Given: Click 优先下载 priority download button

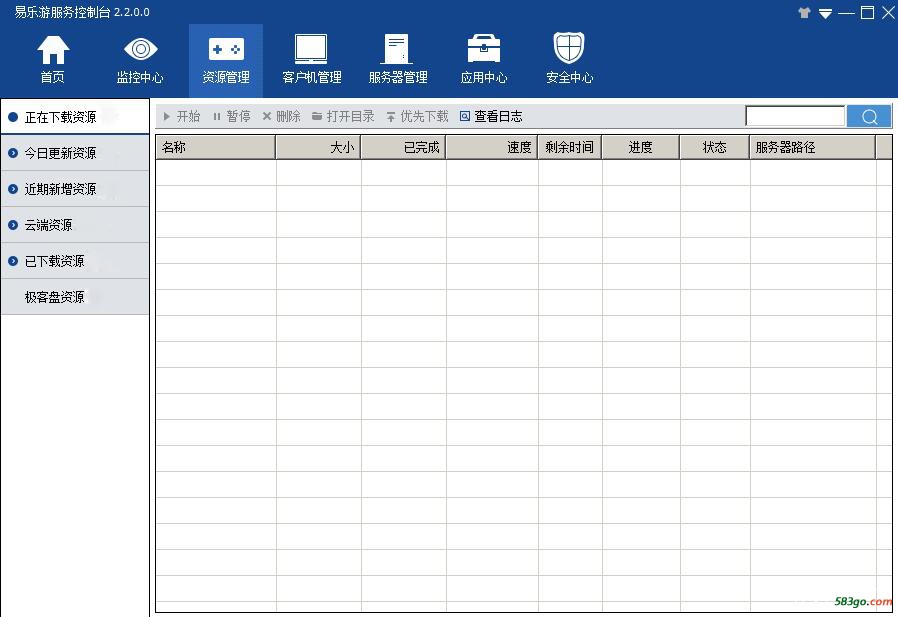Looking at the screenshot, I should (417, 116).
